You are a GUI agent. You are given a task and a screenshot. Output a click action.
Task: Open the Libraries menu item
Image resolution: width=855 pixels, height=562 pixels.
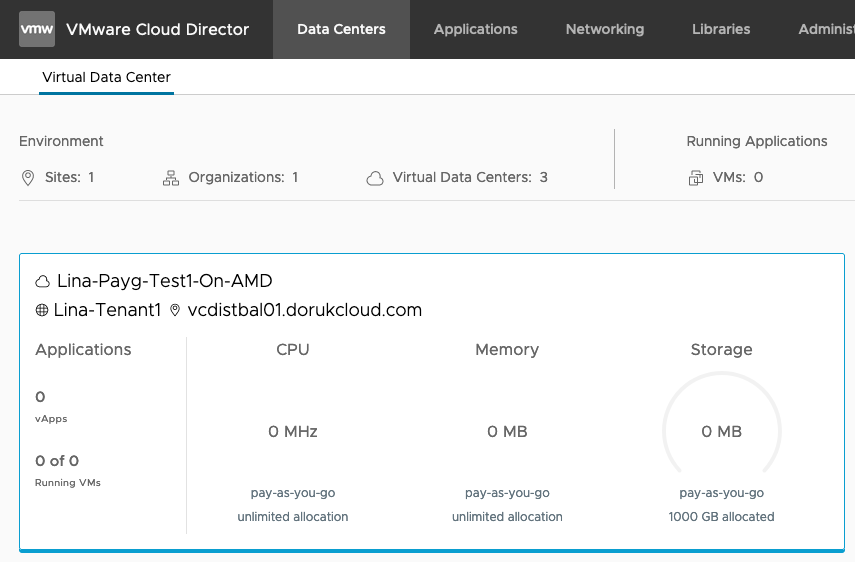coord(720,29)
